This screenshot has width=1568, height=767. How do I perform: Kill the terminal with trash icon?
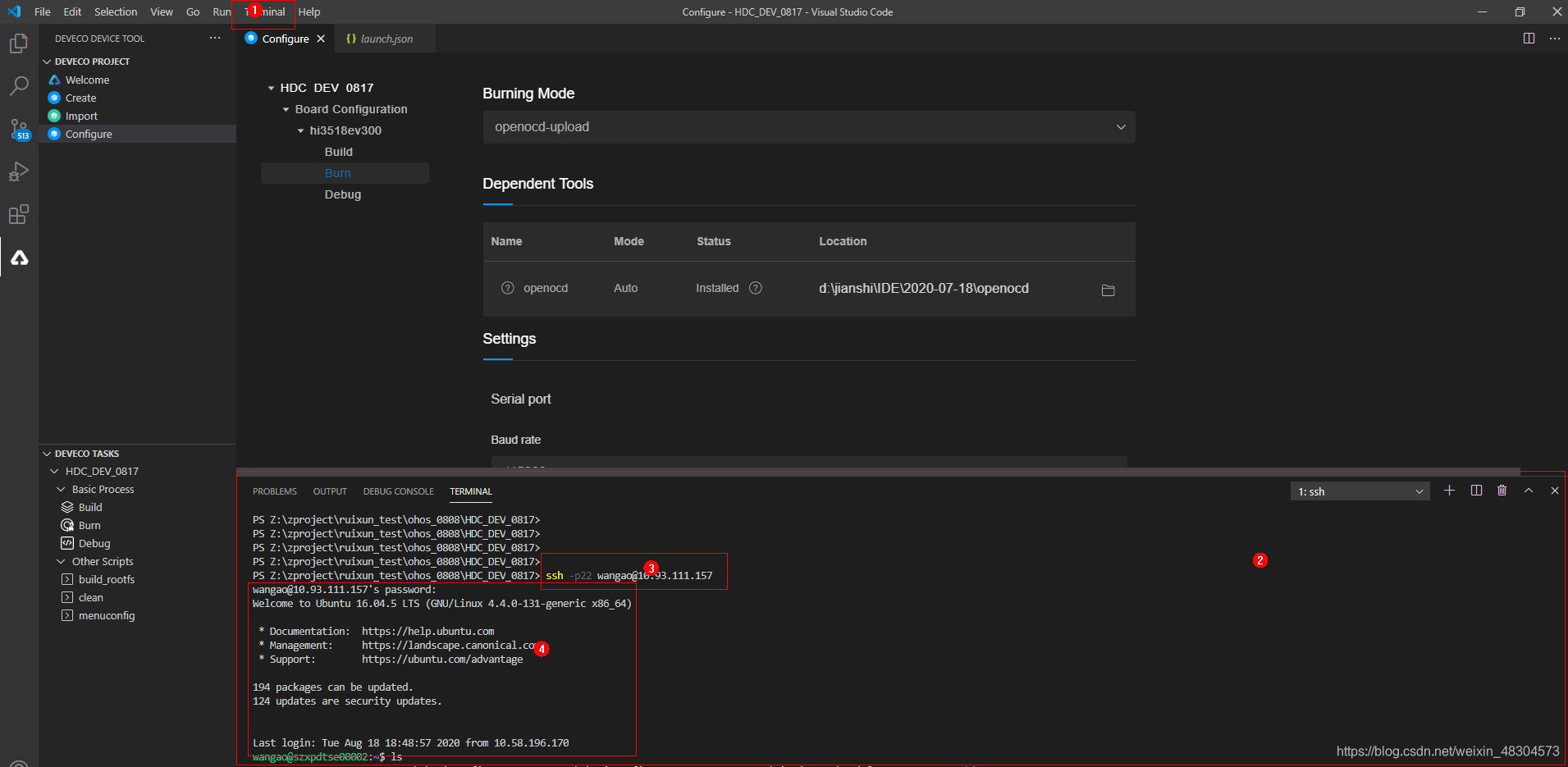(1502, 491)
